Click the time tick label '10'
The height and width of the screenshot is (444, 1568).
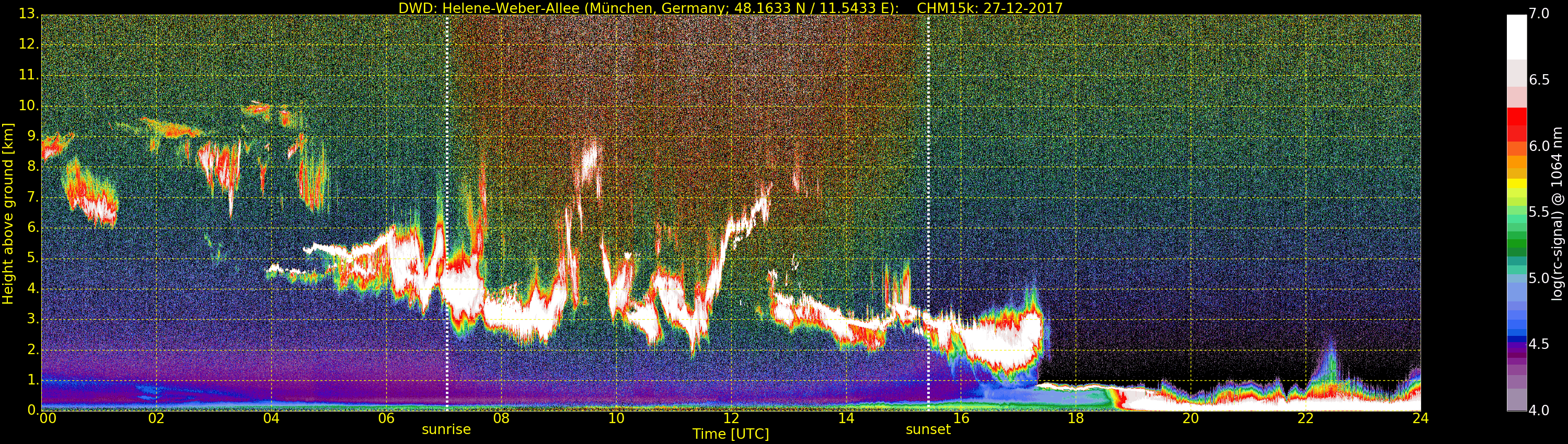(x=616, y=418)
